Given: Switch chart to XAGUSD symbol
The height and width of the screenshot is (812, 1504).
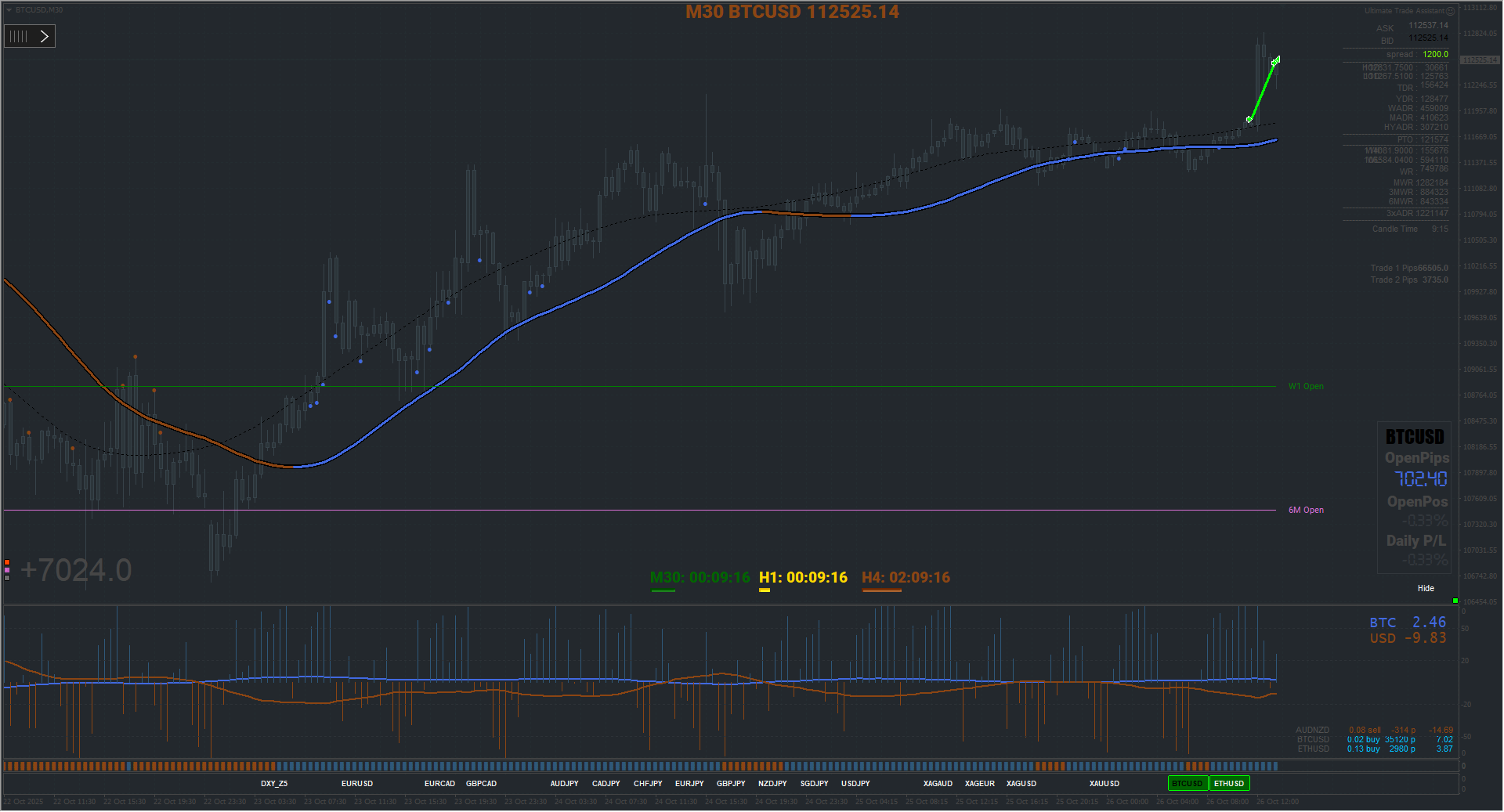Looking at the screenshot, I should 1021,783.
